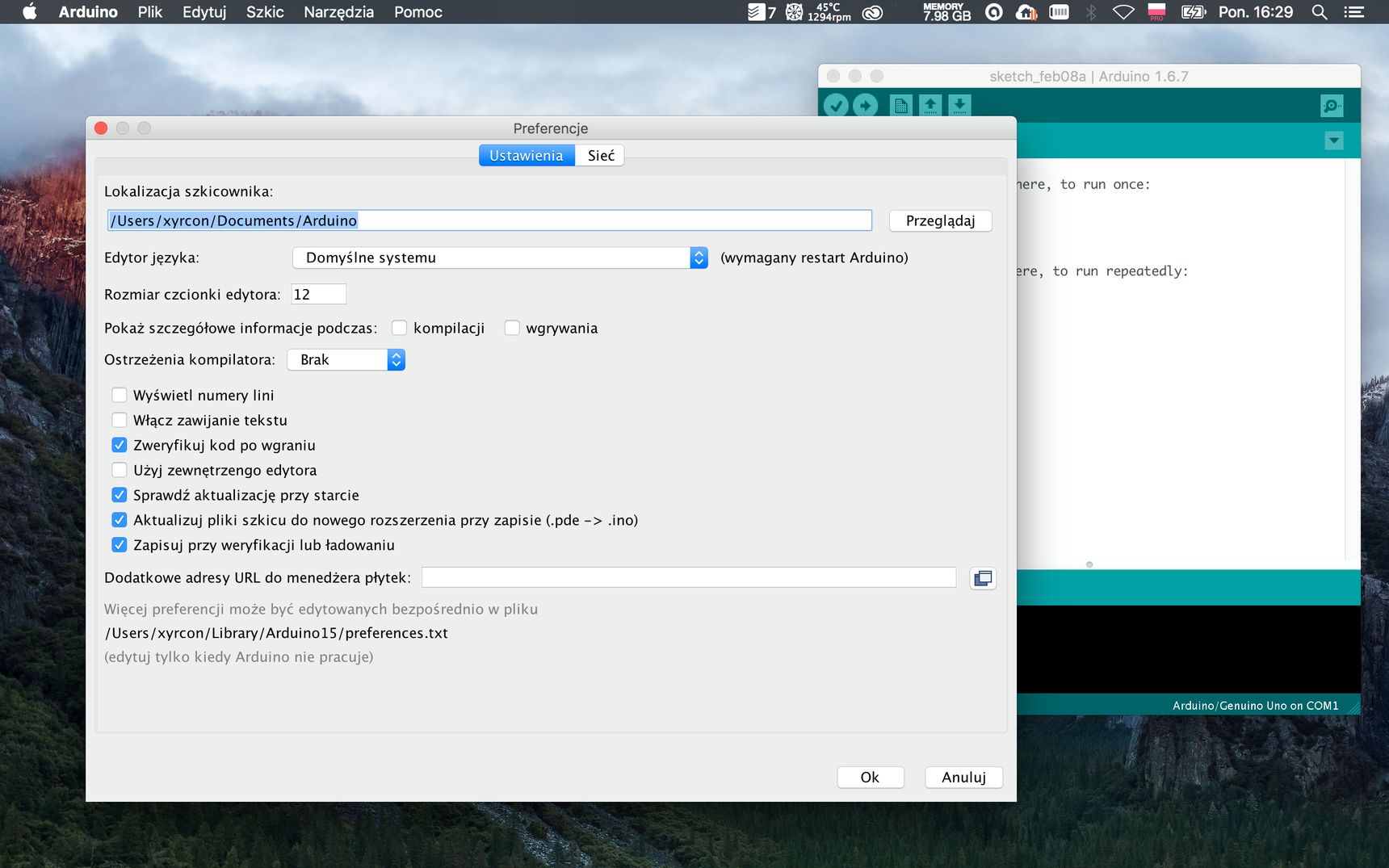Click 'Arduino/Genuino Uno on COM1' status text
Image resolution: width=1389 pixels, height=868 pixels.
1255,706
